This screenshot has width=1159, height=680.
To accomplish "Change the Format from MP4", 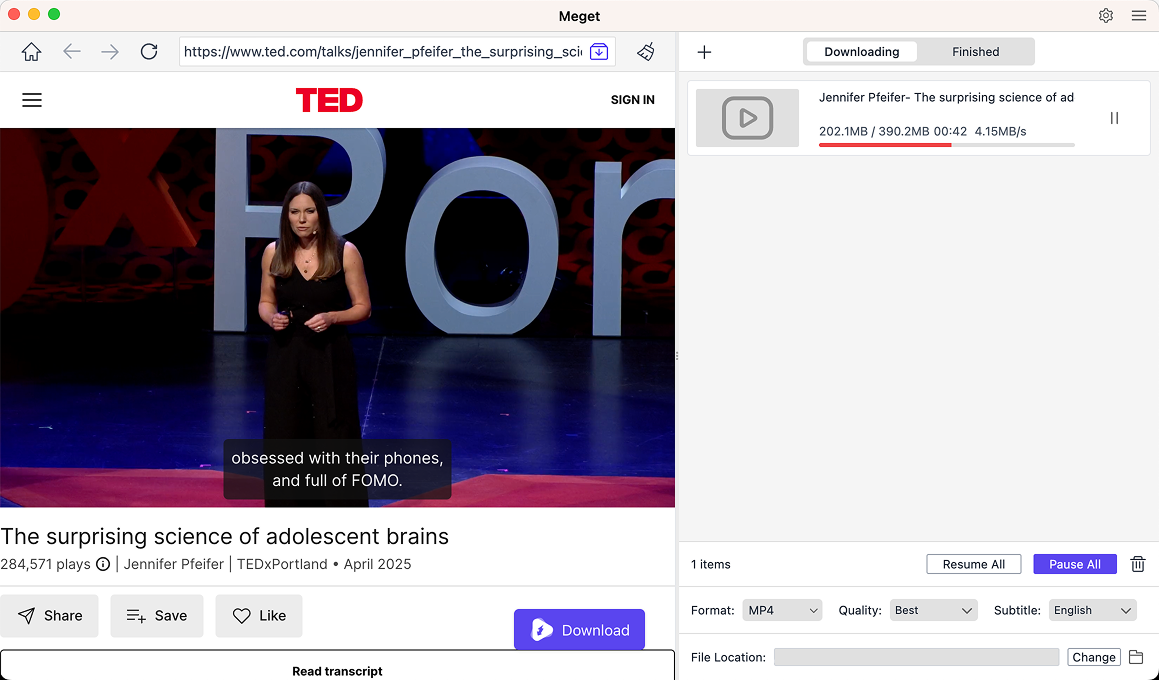I will pos(782,610).
